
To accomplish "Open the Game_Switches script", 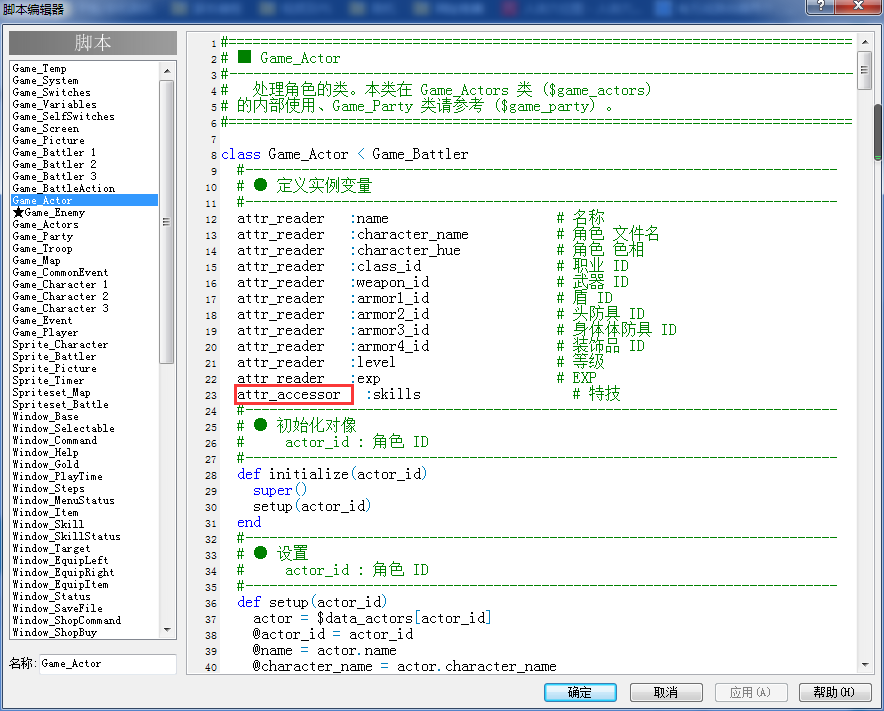I will (x=51, y=92).
